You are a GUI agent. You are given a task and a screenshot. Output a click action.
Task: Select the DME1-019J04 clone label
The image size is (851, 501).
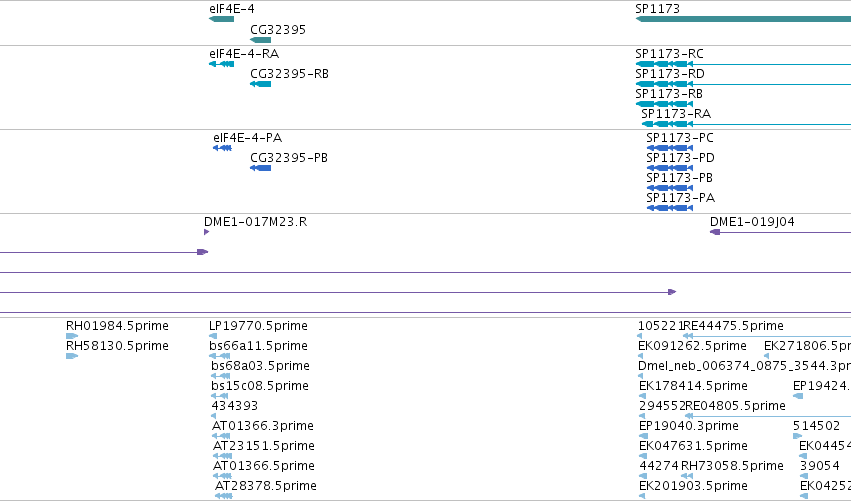pos(752,222)
